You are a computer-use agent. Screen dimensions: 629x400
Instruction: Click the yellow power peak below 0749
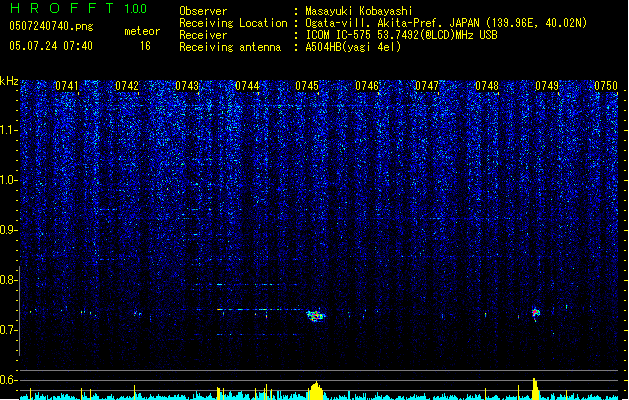(x=535, y=389)
